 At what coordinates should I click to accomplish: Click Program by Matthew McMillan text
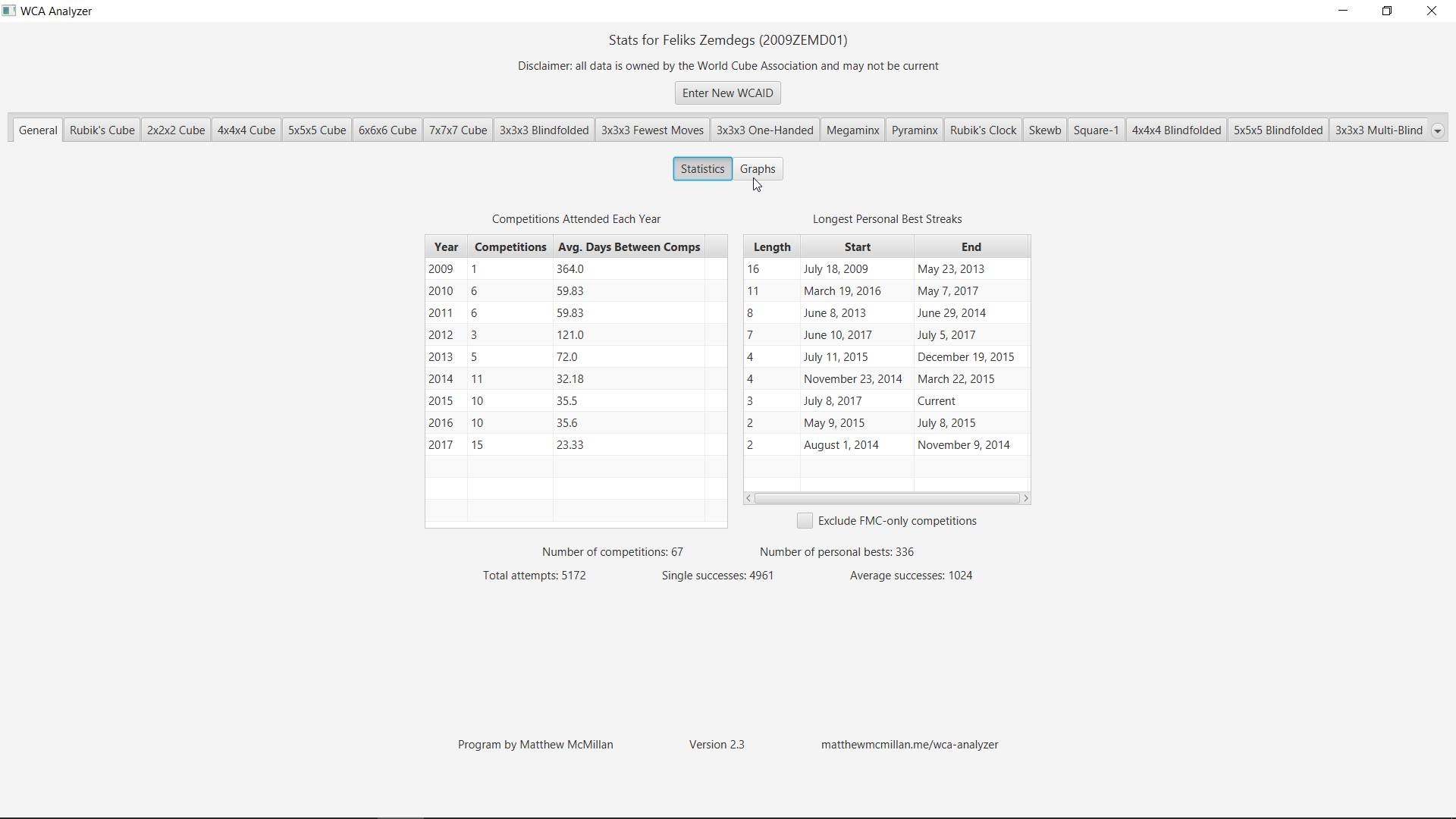[x=535, y=745]
